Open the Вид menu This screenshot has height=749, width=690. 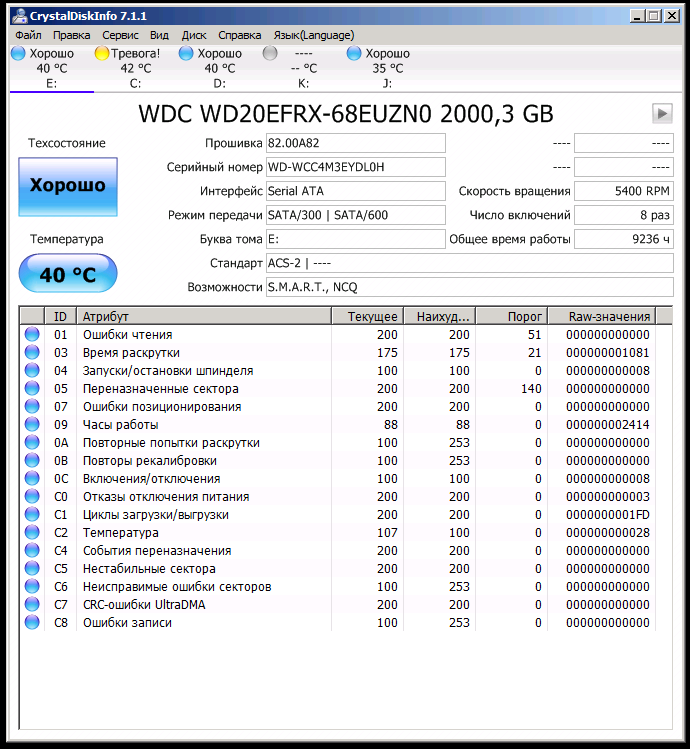pyautogui.click(x=159, y=35)
